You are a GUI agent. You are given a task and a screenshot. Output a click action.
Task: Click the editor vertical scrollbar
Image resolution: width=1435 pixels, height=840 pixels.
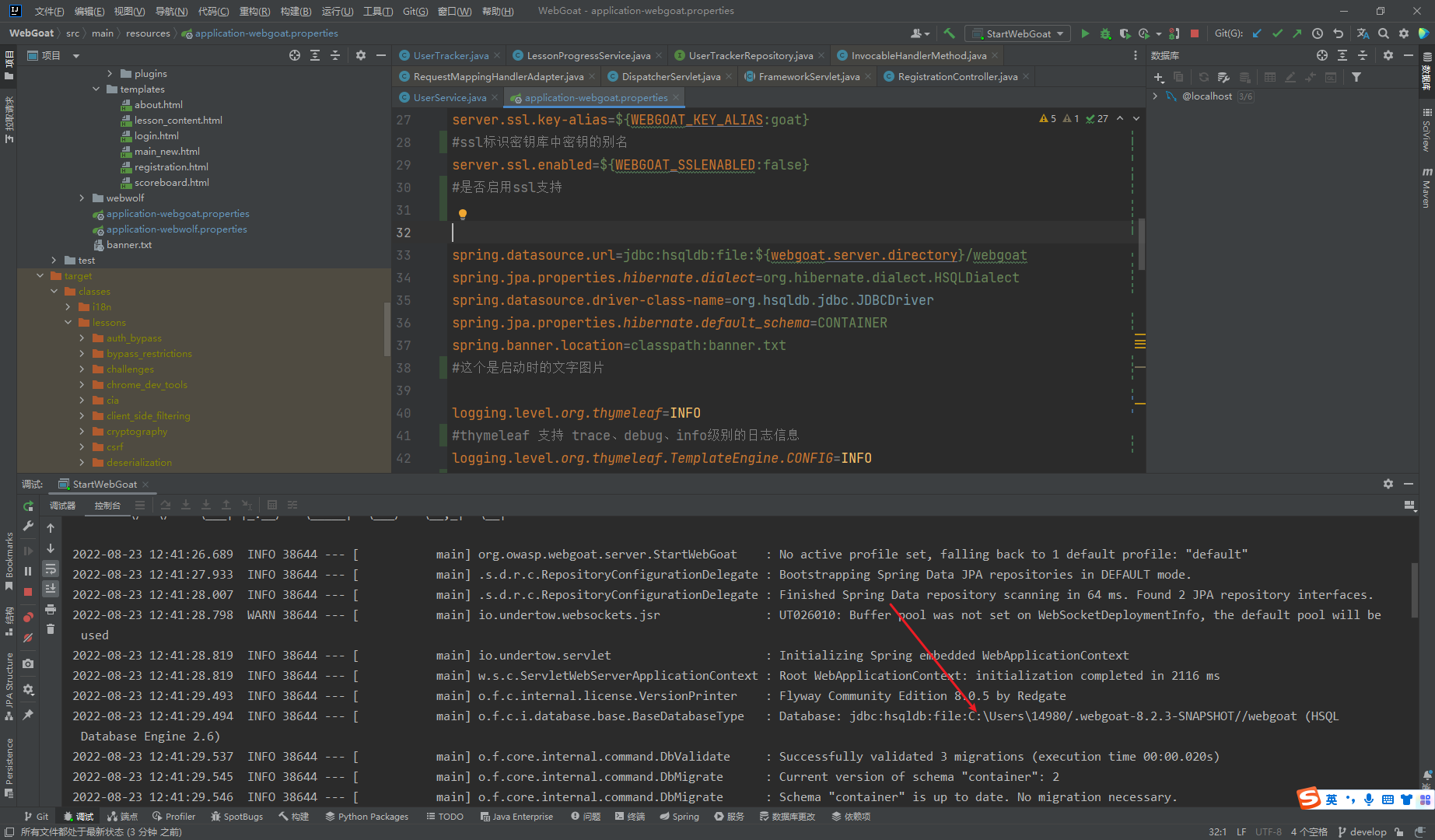tap(1141, 243)
